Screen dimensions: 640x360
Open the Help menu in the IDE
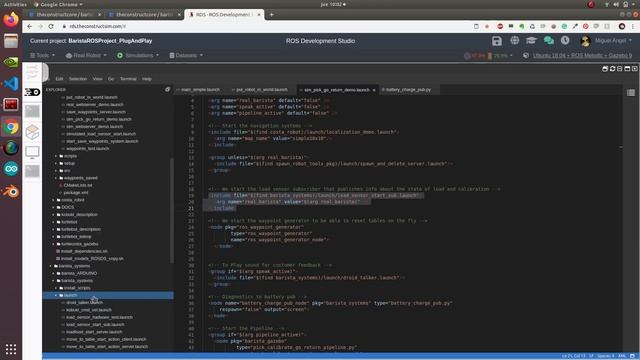(x=147, y=79)
